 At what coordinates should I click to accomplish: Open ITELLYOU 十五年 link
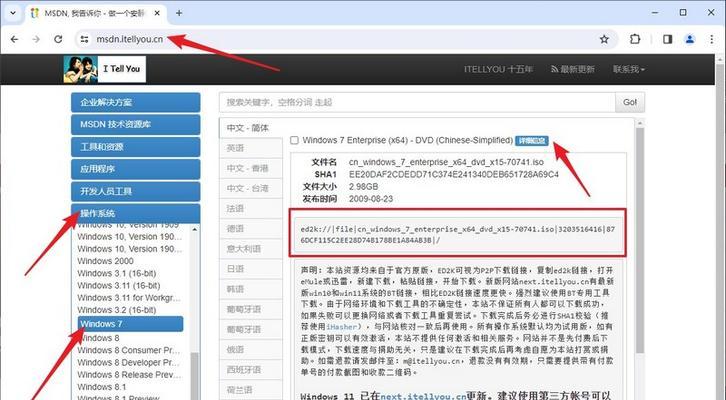click(x=498, y=69)
